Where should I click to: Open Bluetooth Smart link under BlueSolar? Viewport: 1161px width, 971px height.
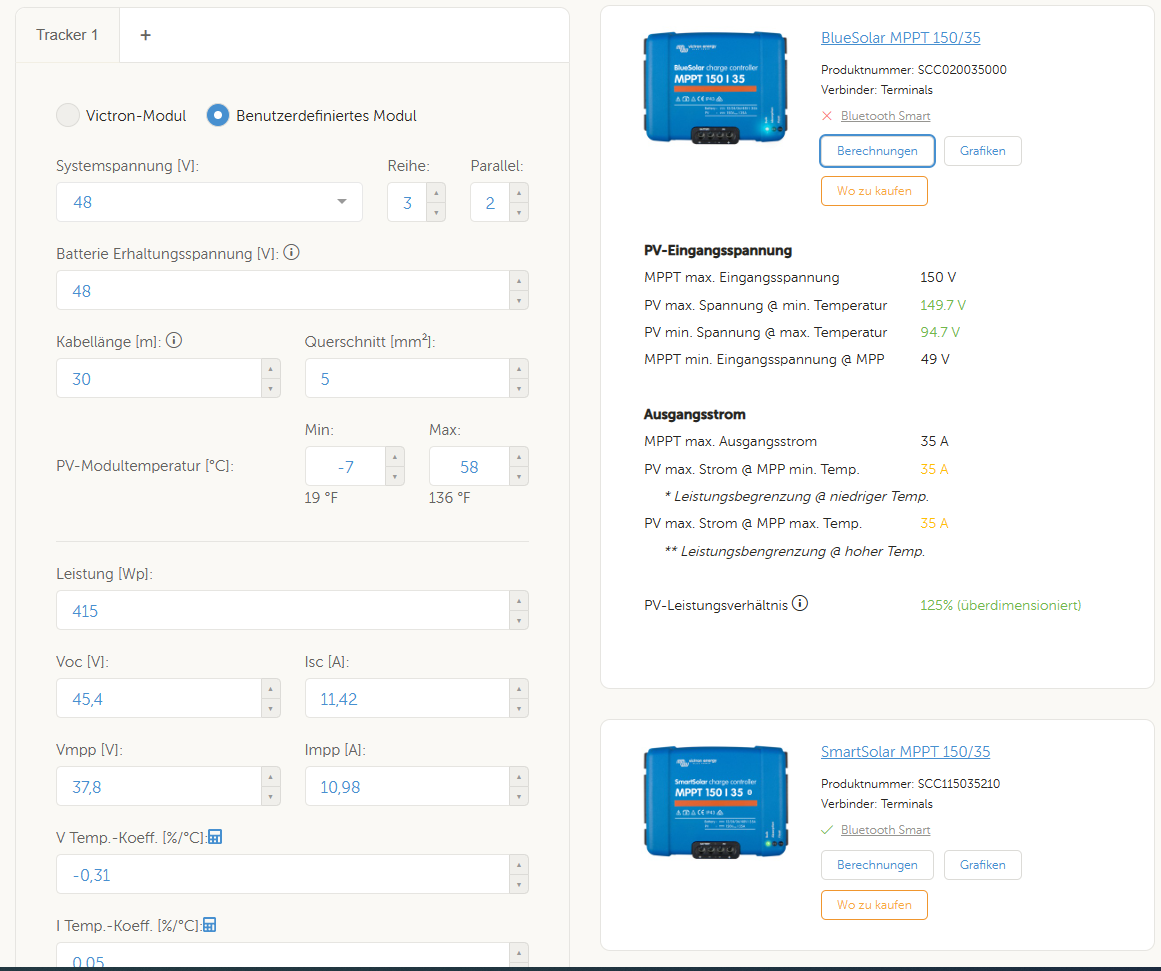click(x=886, y=116)
